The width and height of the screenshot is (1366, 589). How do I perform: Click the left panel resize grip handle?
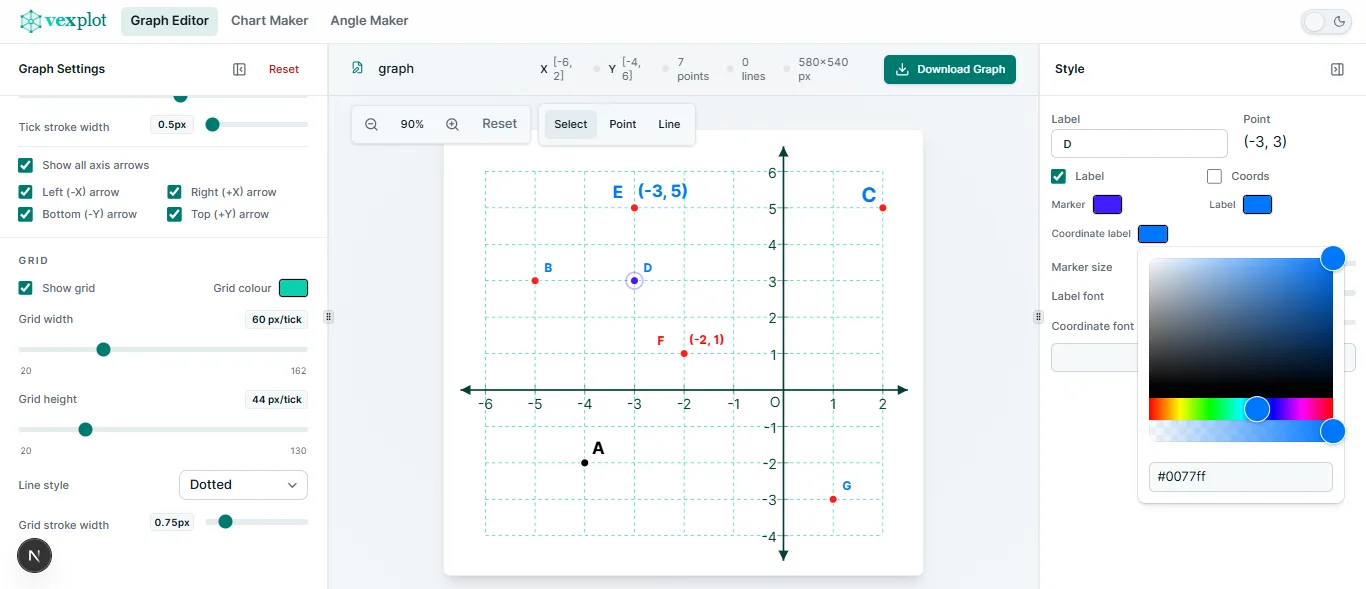click(328, 317)
